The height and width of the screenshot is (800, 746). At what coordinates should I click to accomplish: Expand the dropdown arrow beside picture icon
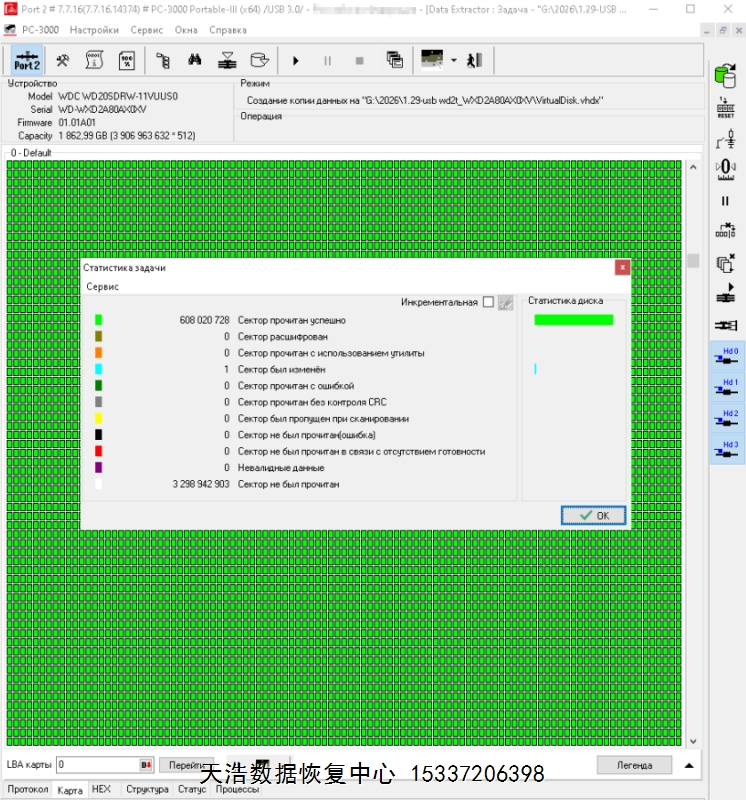tap(453, 60)
